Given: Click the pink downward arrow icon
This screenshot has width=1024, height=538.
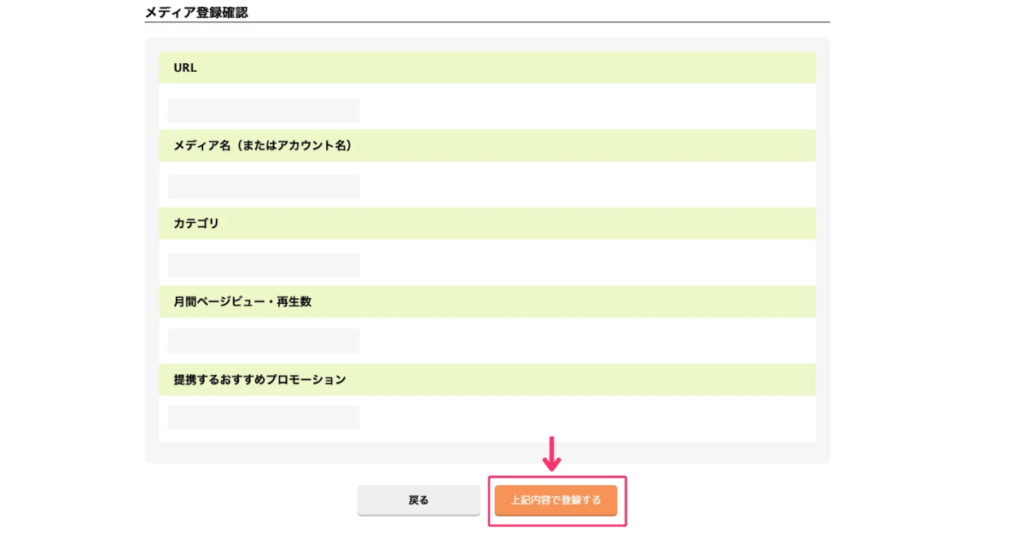Looking at the screenshot, I should coord(552,453).
